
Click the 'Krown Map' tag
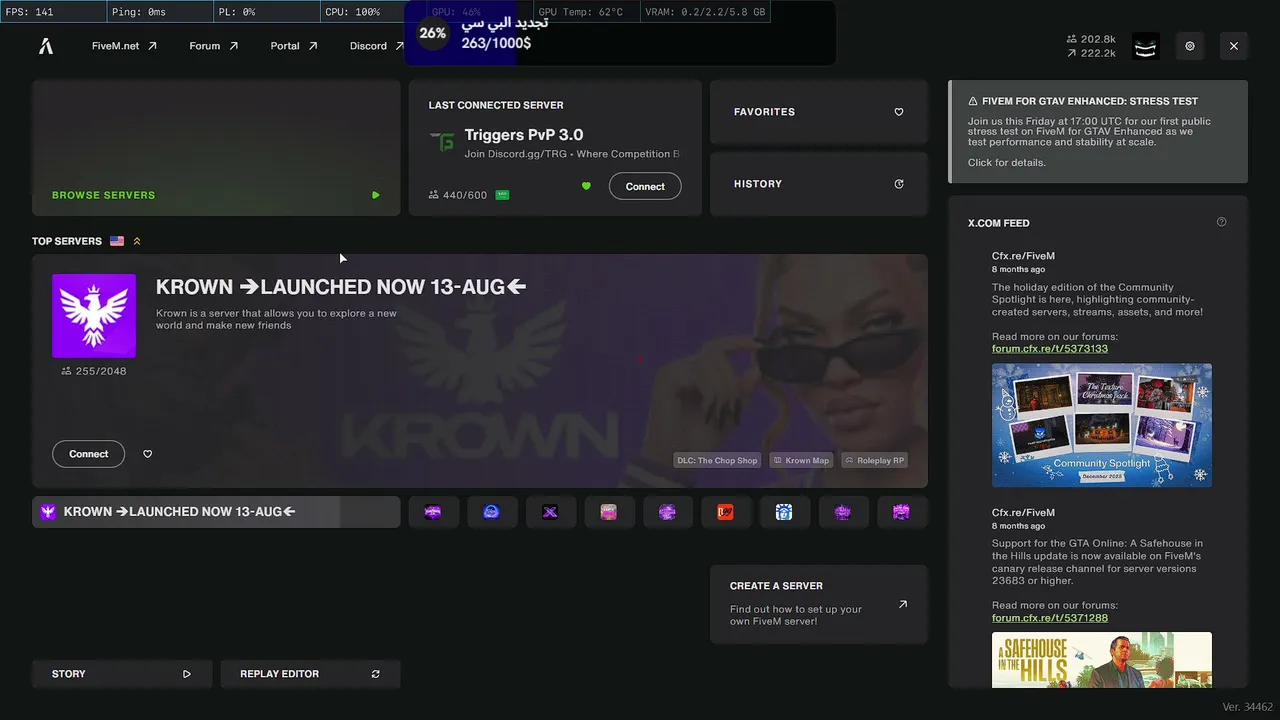tap(801, 461)
